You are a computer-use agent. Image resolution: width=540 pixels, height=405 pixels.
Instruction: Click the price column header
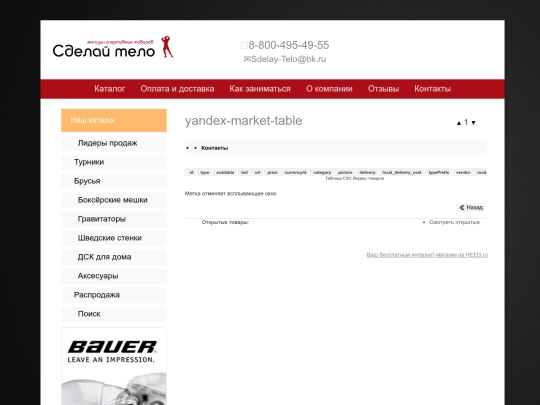click(x=272, y=172)
